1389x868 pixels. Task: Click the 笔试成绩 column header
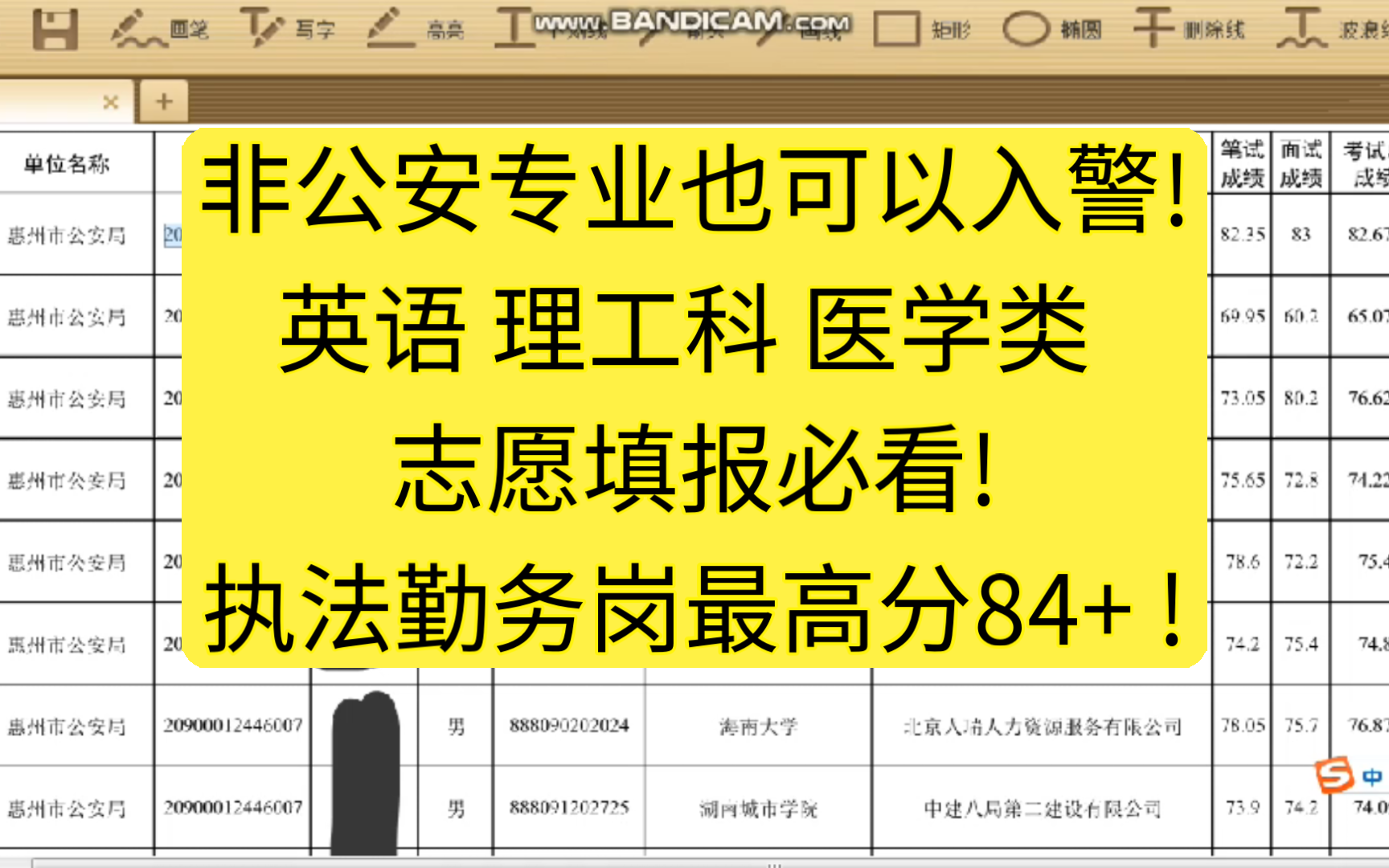coord(1242,163)
